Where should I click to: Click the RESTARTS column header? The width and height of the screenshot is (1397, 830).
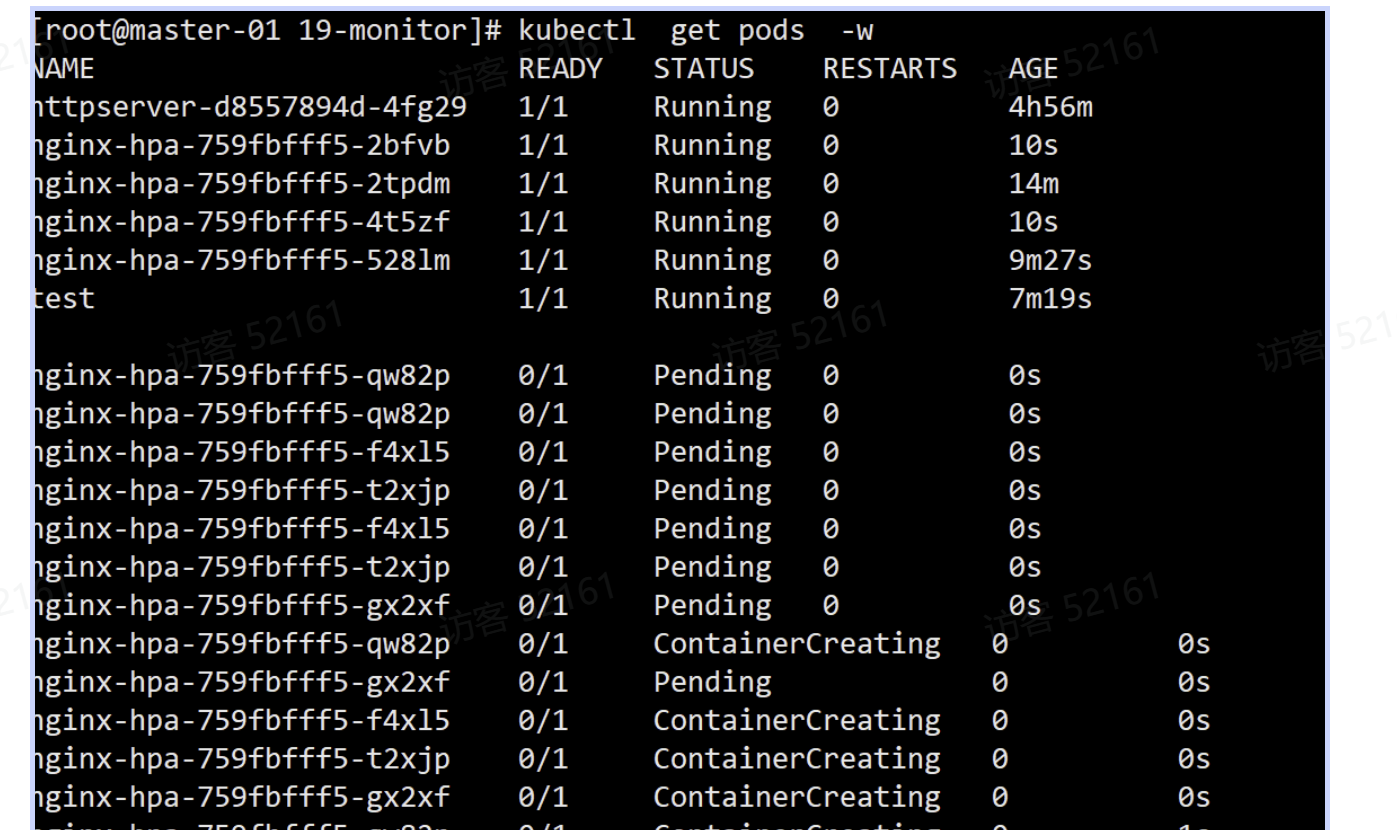click(x=889, y=69)
